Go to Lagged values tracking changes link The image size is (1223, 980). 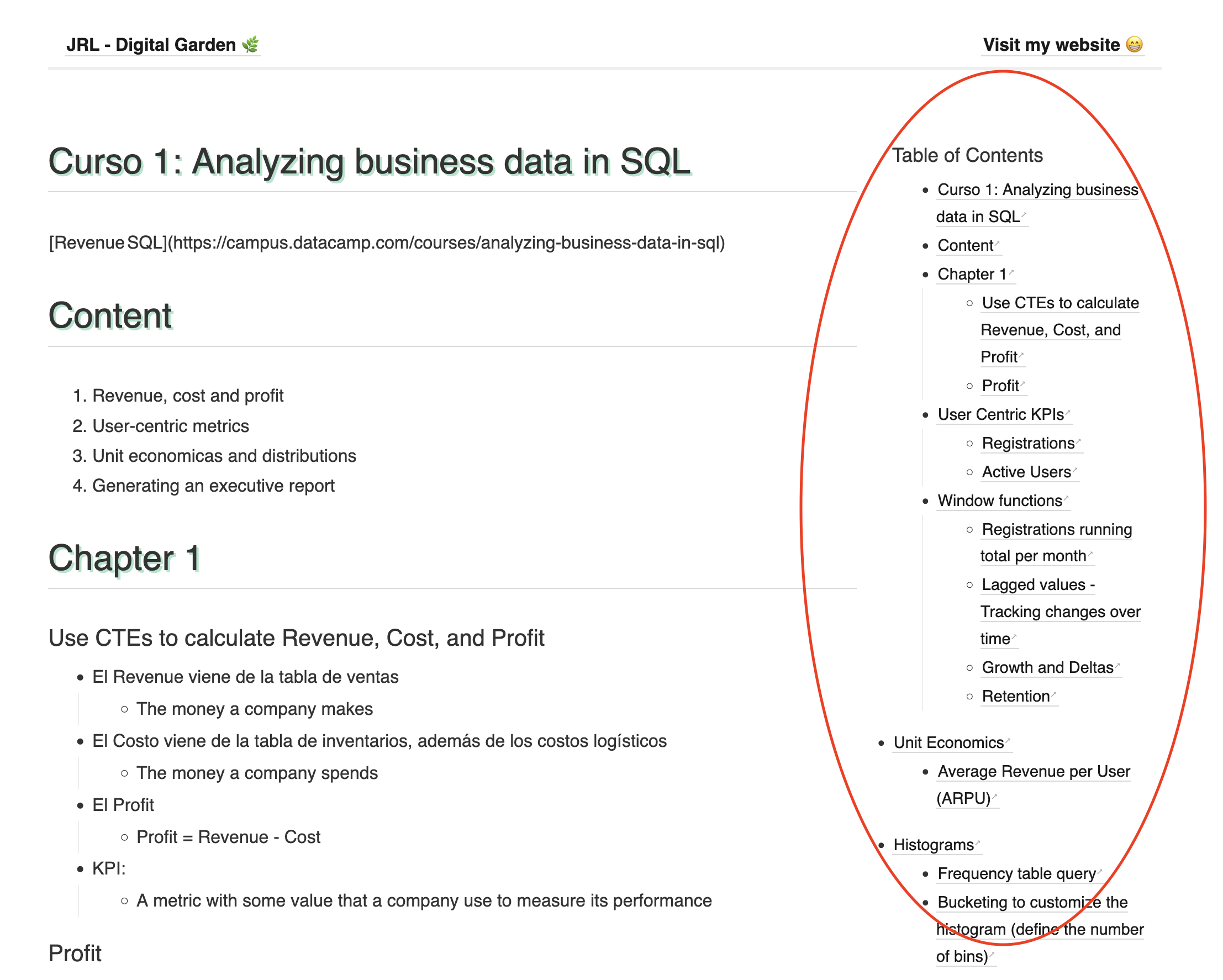pos(1037,585)
